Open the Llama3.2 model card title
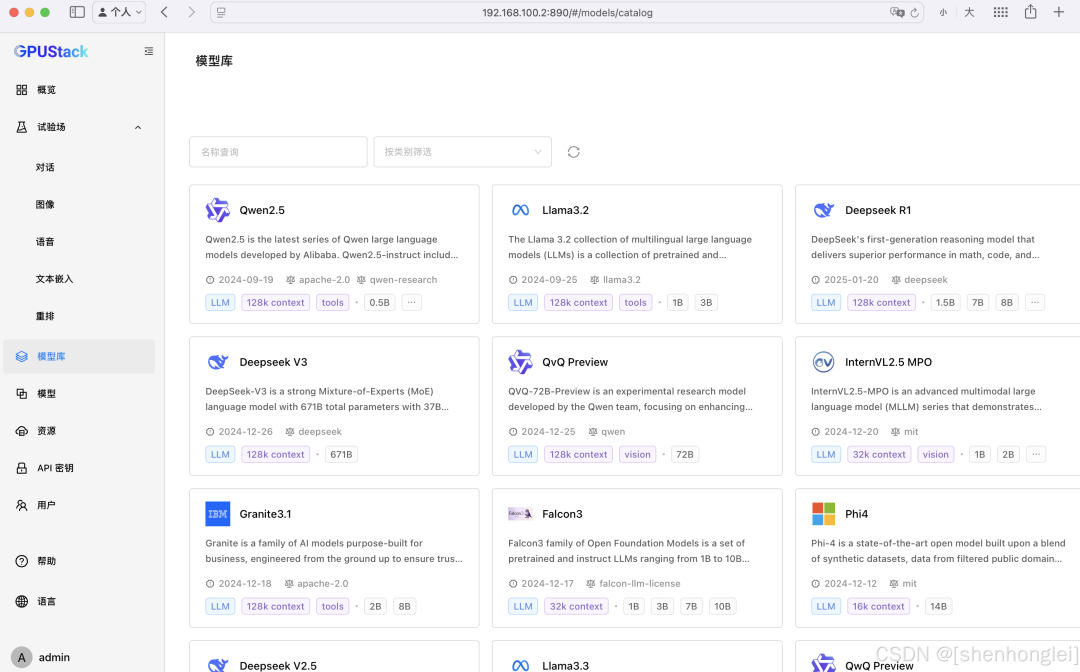Viewport: 1080px width, 672px height. click(565, 210)
